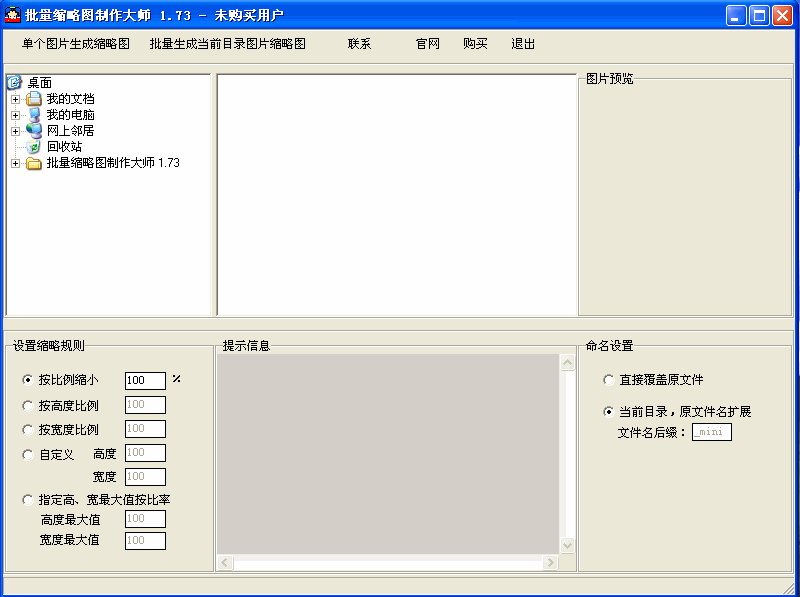Click the 购买 purchase menu item
This screenshot has width=800, height=597.
point(475,44)
